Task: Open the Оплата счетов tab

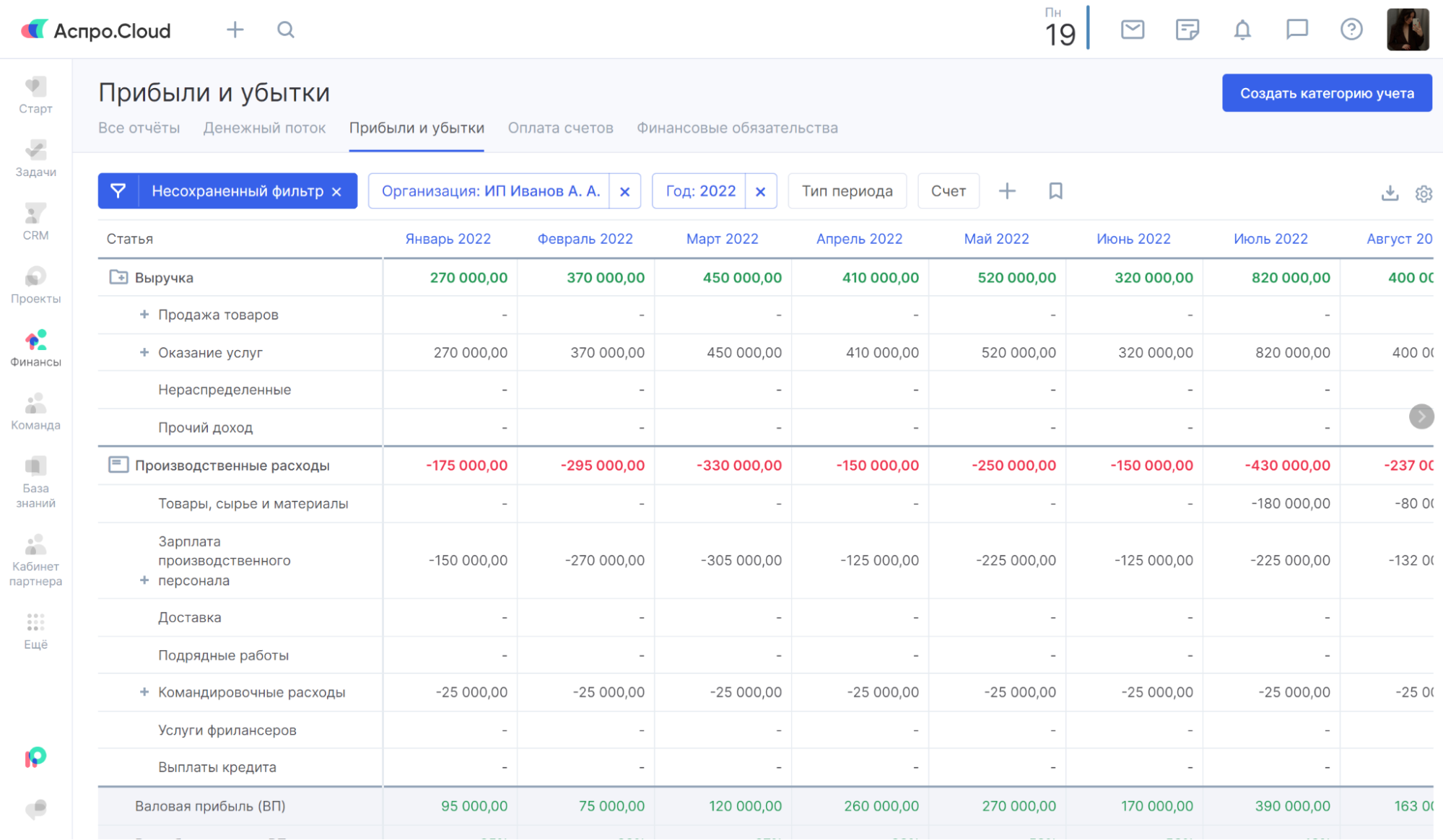Action: pyautogui.click(x=560, y=128)
